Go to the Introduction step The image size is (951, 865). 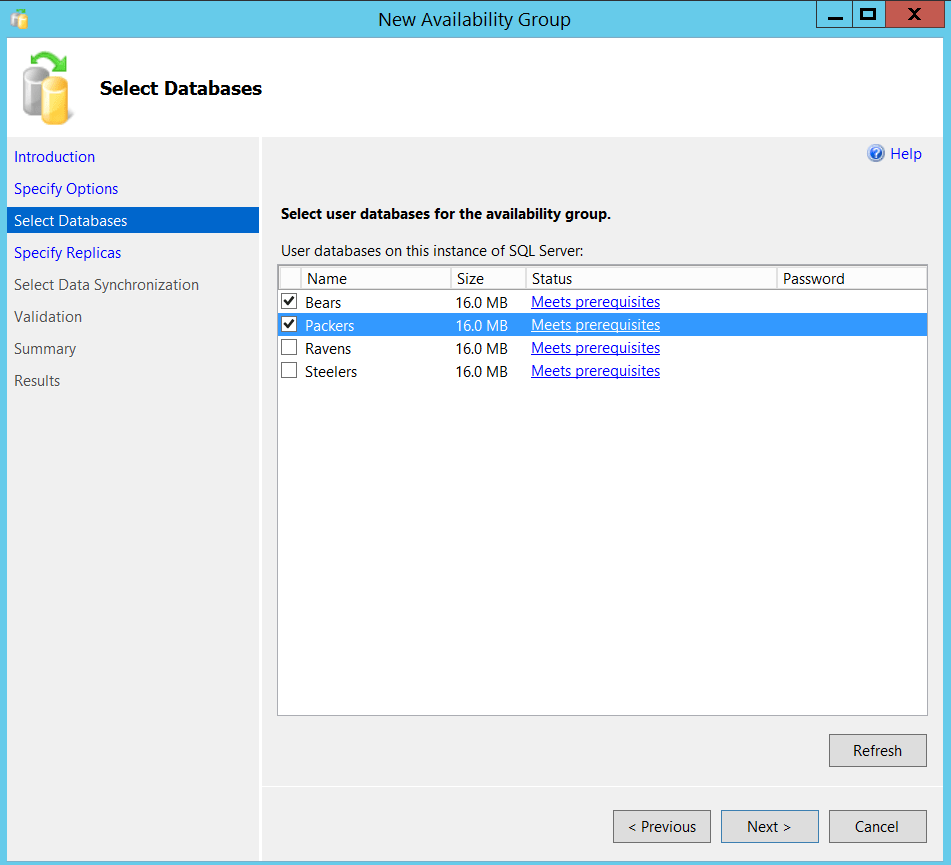coord(54,156)
